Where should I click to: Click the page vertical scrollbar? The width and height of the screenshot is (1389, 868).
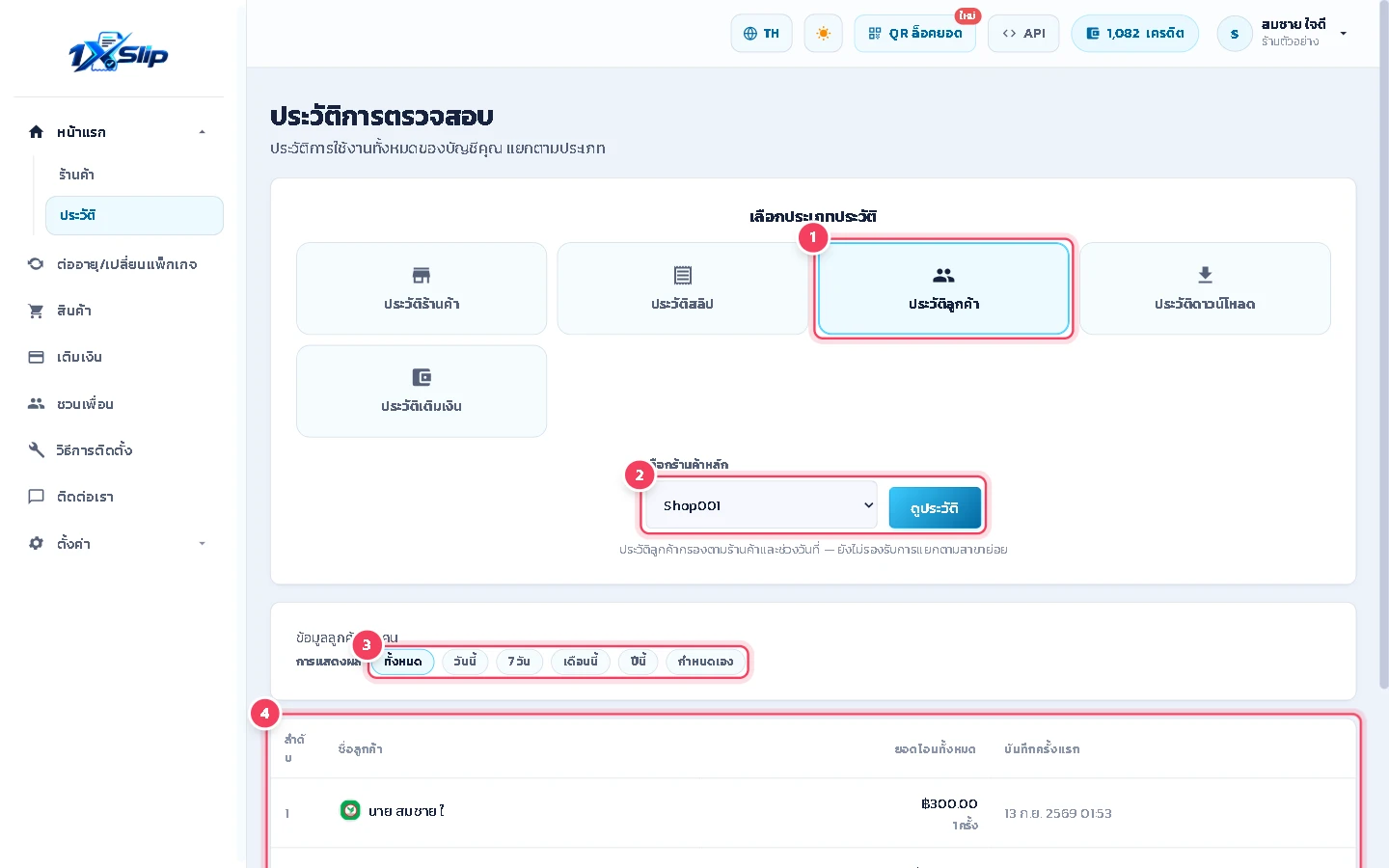tap(1384, 344)
